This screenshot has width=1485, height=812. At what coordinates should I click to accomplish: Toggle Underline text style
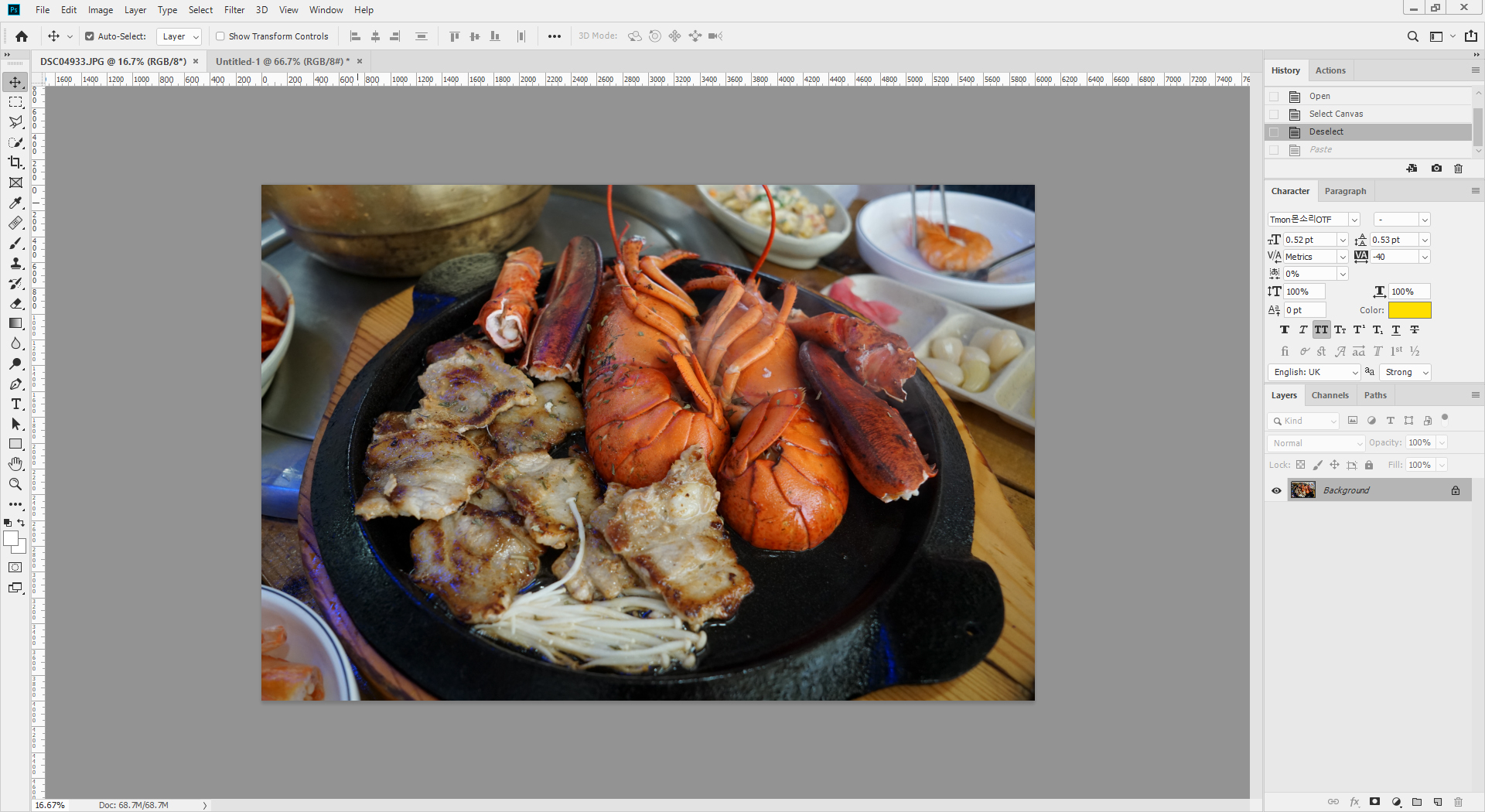(1396, 330)
